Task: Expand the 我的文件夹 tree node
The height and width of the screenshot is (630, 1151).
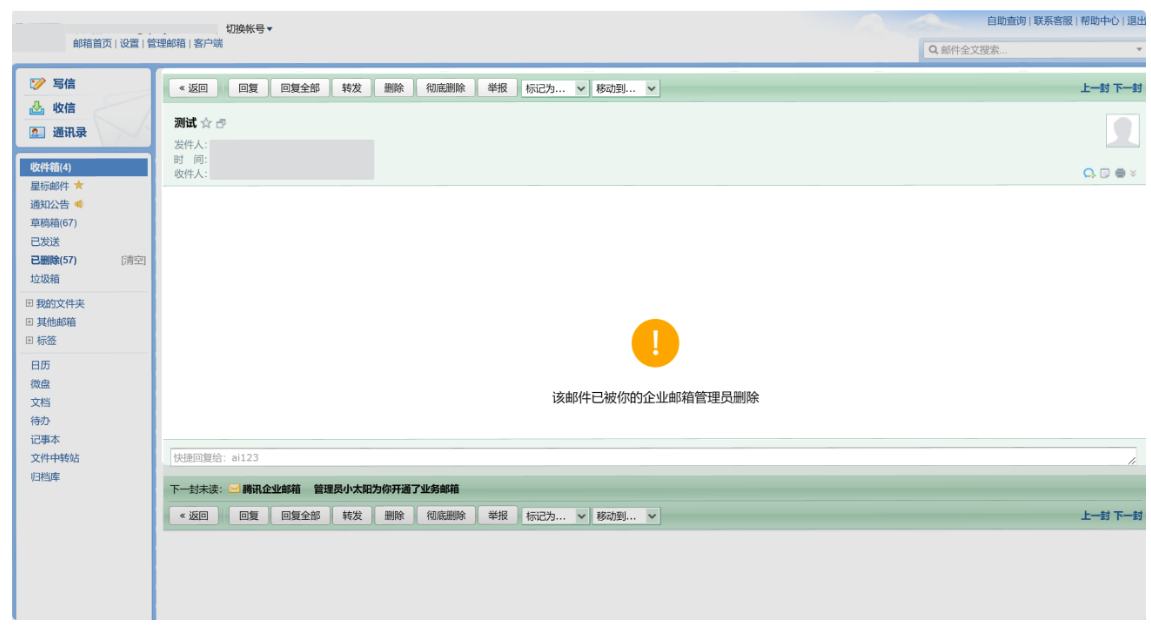Action: point(29,303)
